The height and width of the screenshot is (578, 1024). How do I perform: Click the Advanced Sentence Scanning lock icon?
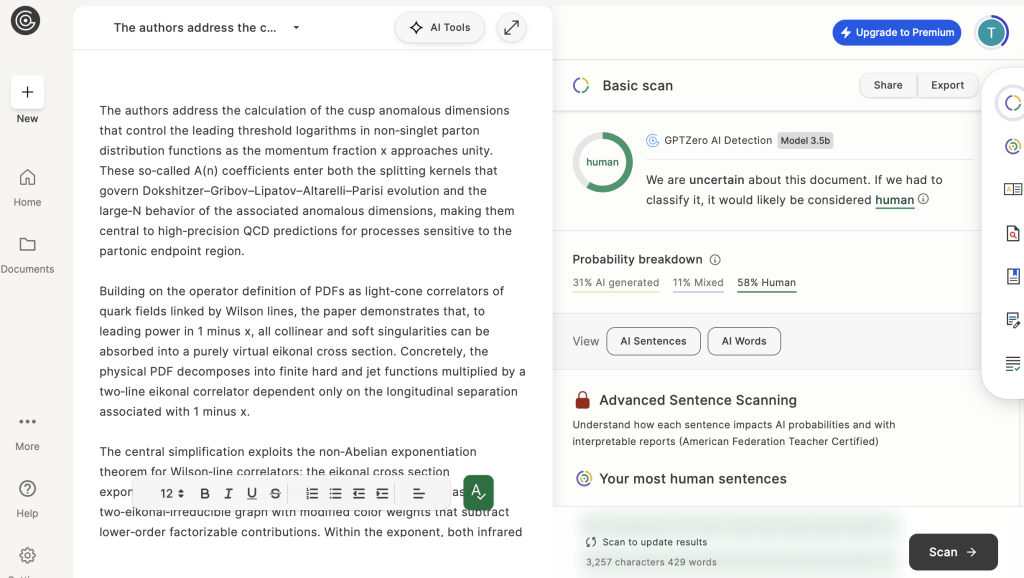[x=583, y=400]
